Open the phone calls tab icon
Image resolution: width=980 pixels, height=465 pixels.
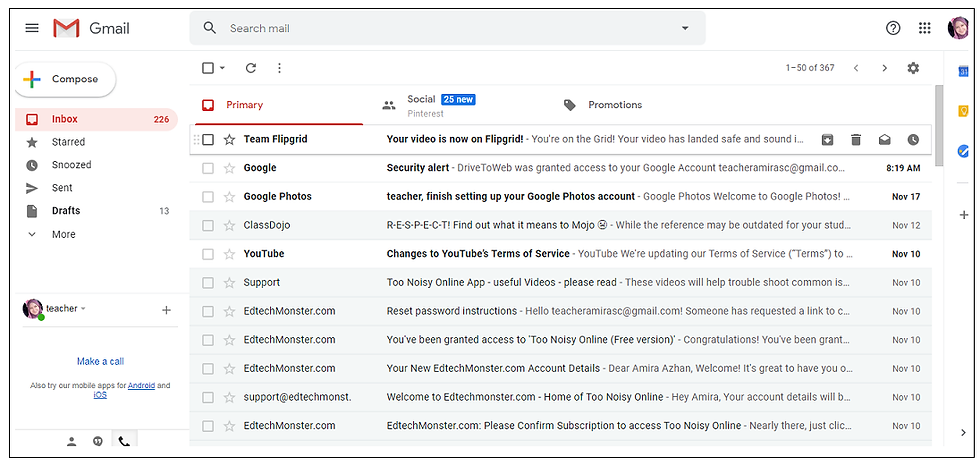click(124, 440)
